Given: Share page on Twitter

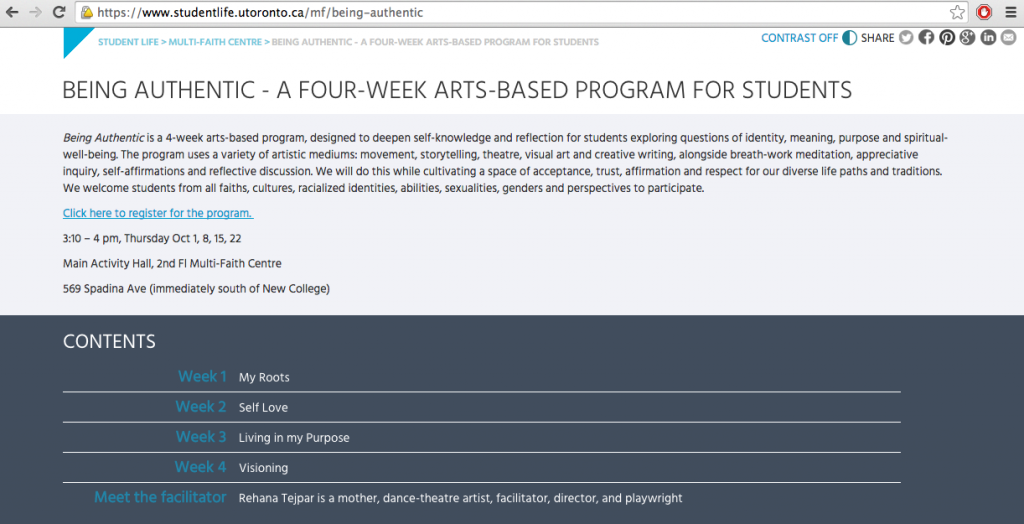Looking at the screenshot, I should (906, 38).
